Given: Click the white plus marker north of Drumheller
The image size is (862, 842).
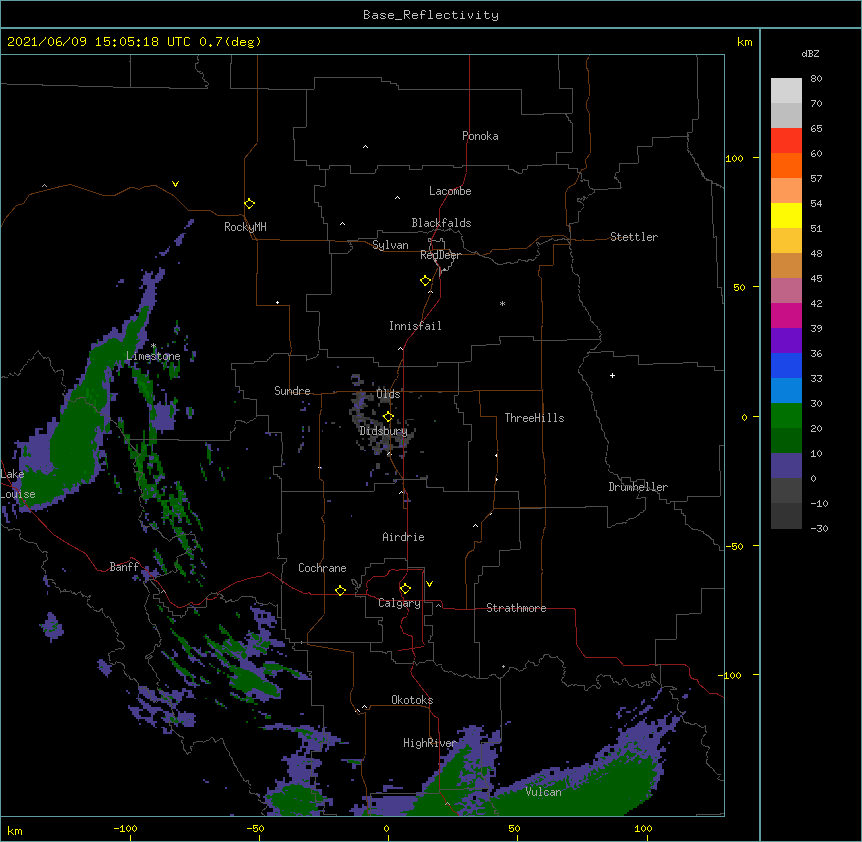Looking at the screenshot, I should point(612,375).
